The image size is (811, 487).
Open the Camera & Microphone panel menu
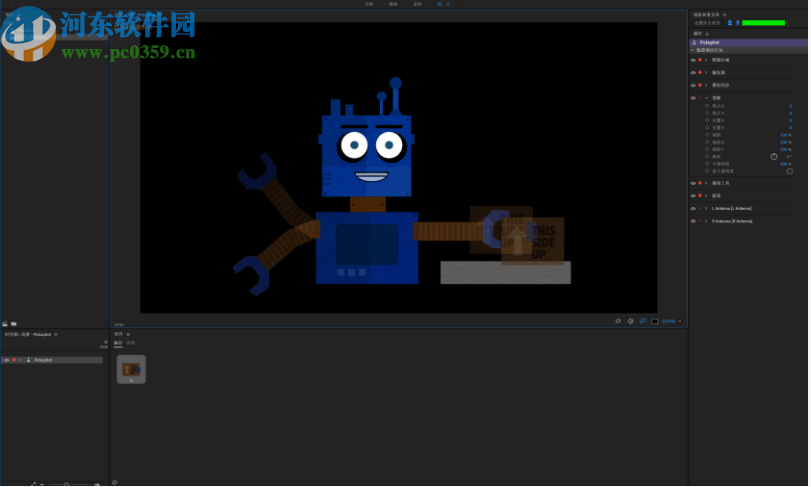[724, 14]
